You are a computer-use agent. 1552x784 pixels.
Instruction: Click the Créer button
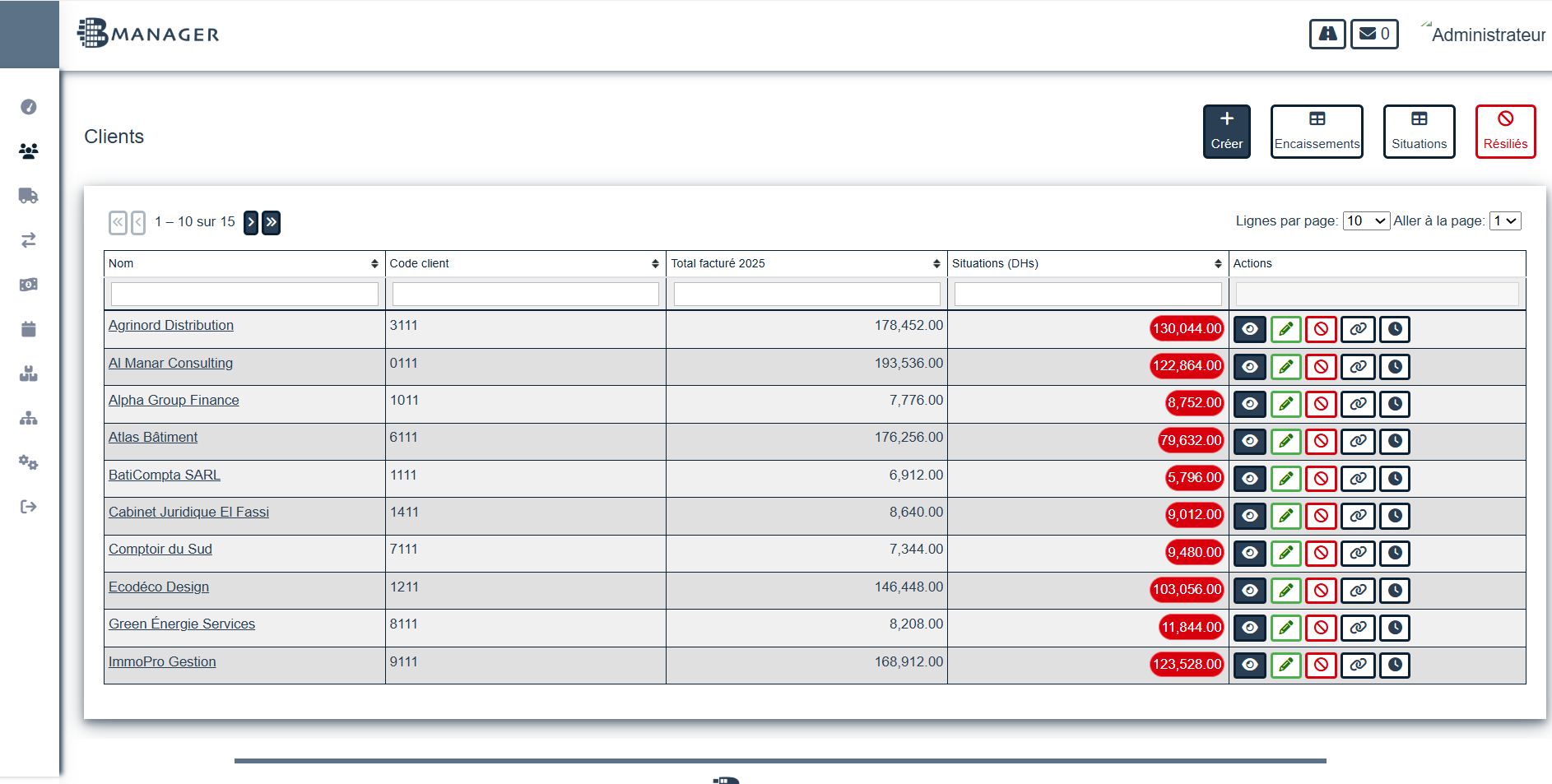1226,132
